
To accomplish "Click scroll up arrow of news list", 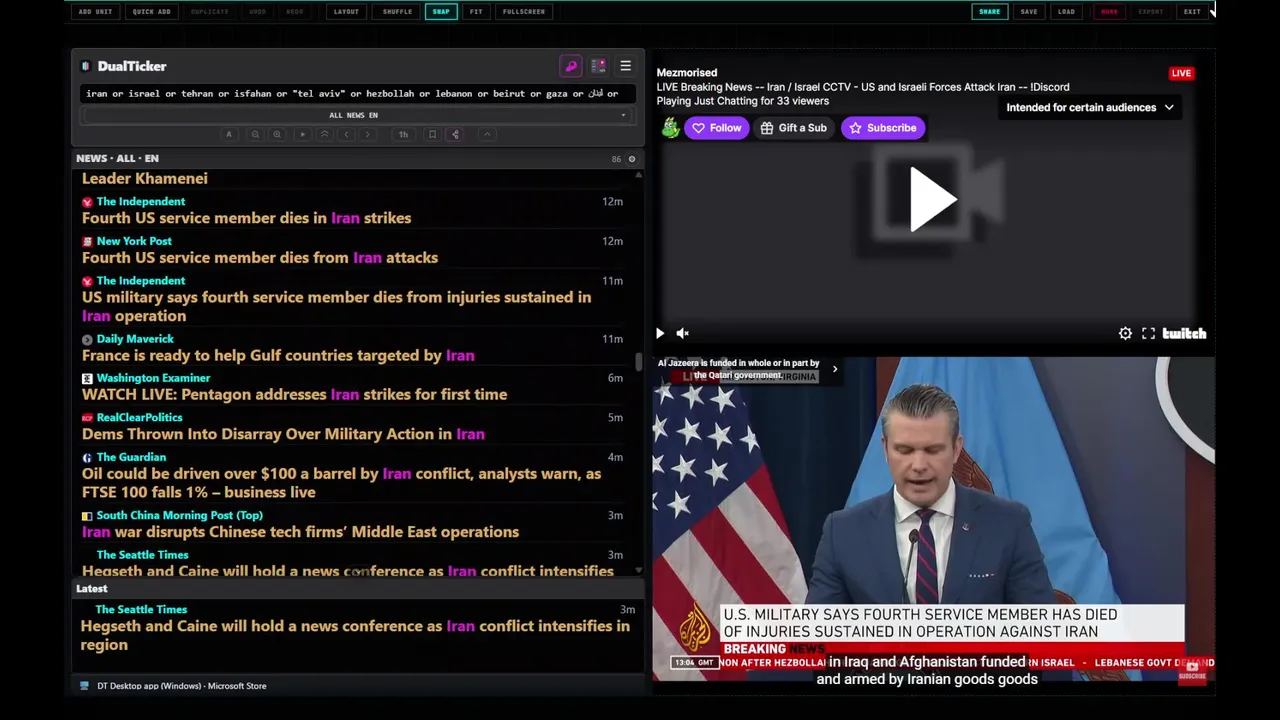I will (x=638, y=175).
